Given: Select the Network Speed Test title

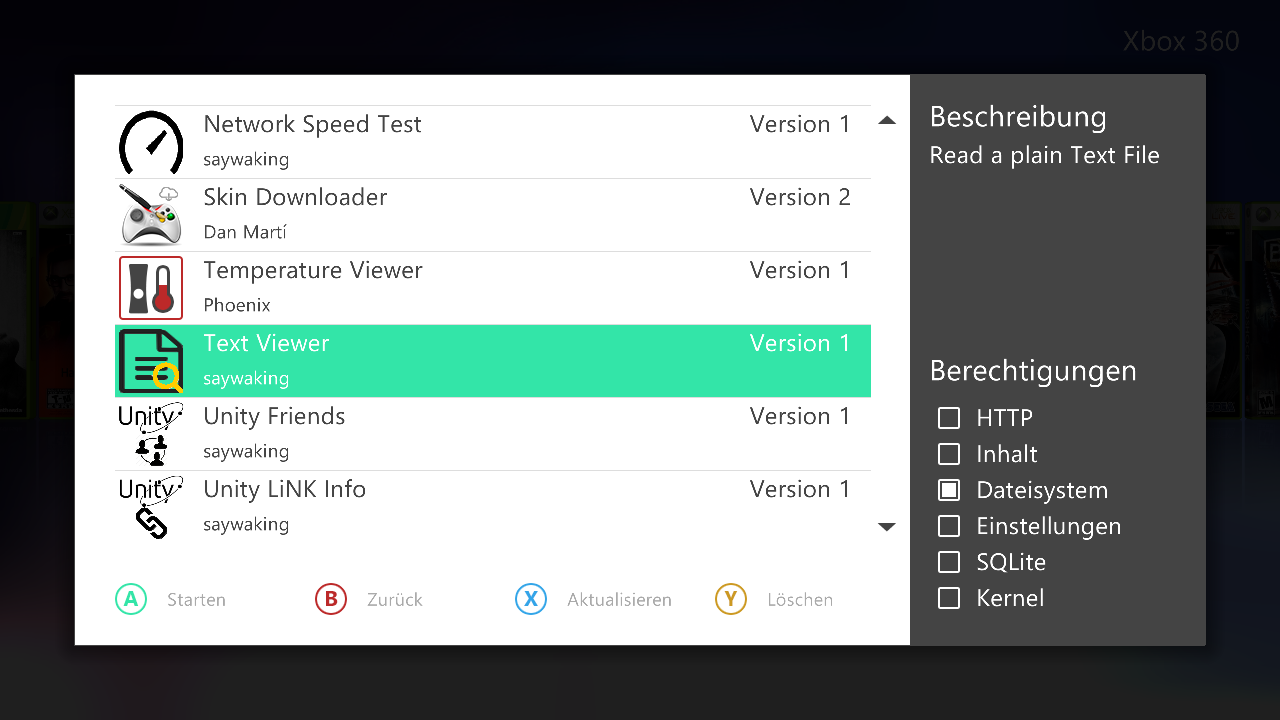Looking at the screenshot, I should coord(312,124).
